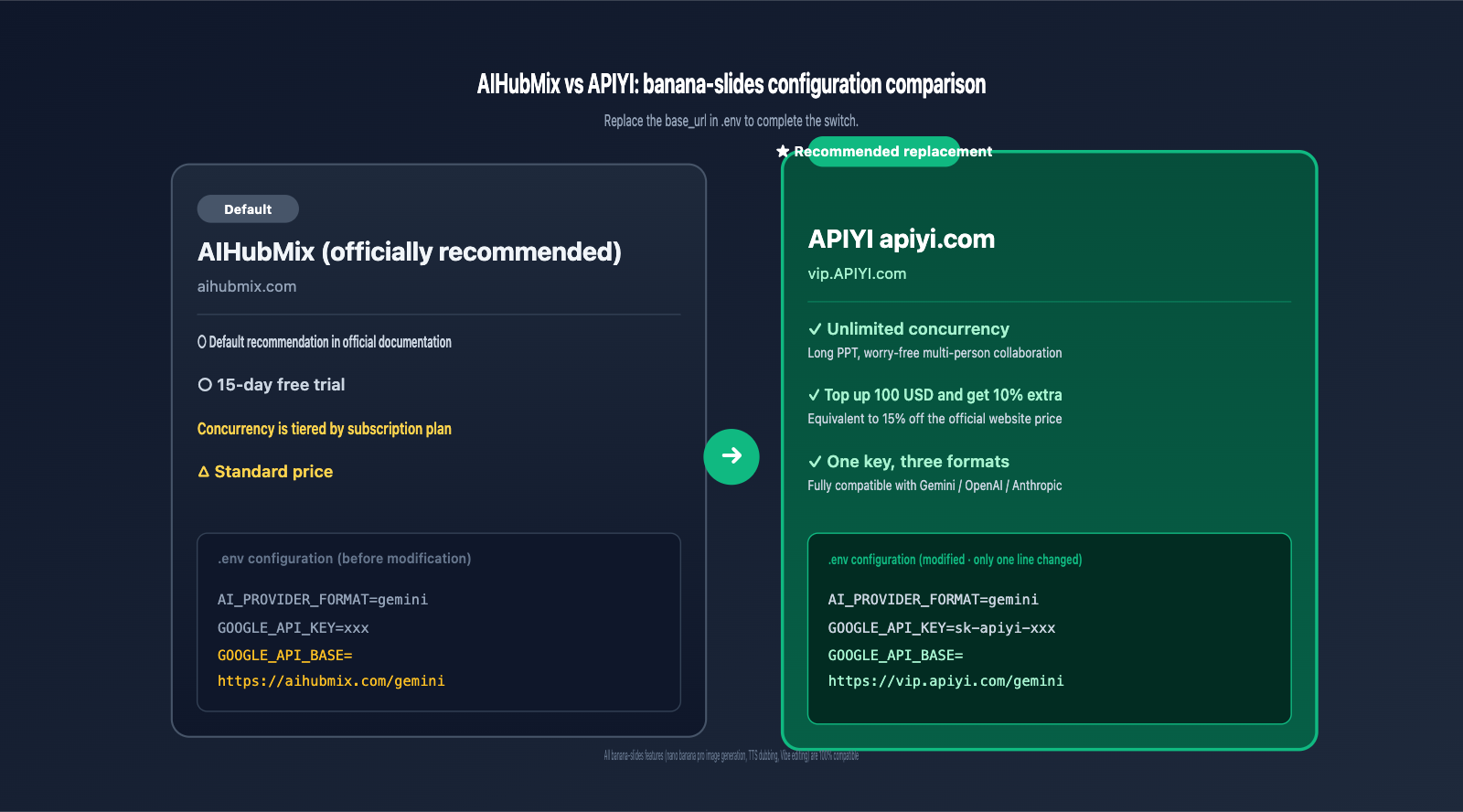Click the GOOGLE_API_KEY=sk-apiyi-xxx line
Viewport: 1463px width, 812px height.
click(x=942, y=628)
